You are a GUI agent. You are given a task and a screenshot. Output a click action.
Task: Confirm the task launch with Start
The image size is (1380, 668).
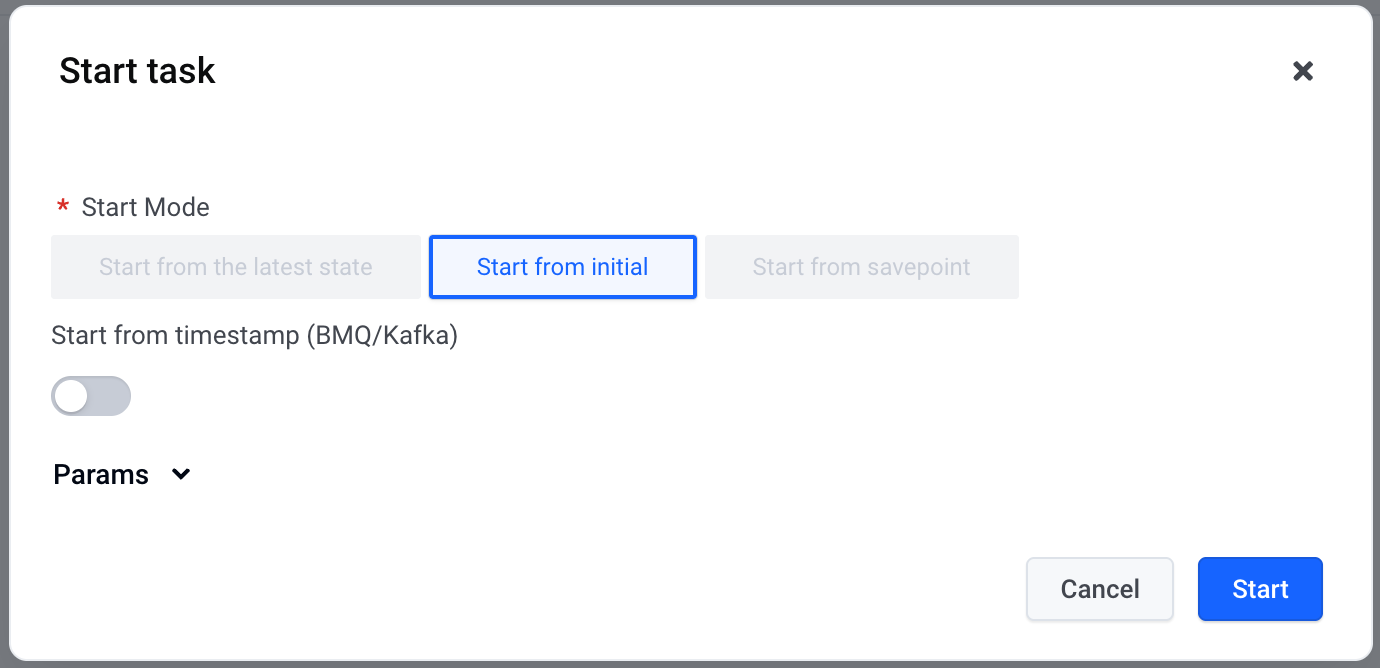pos(1260,589)
